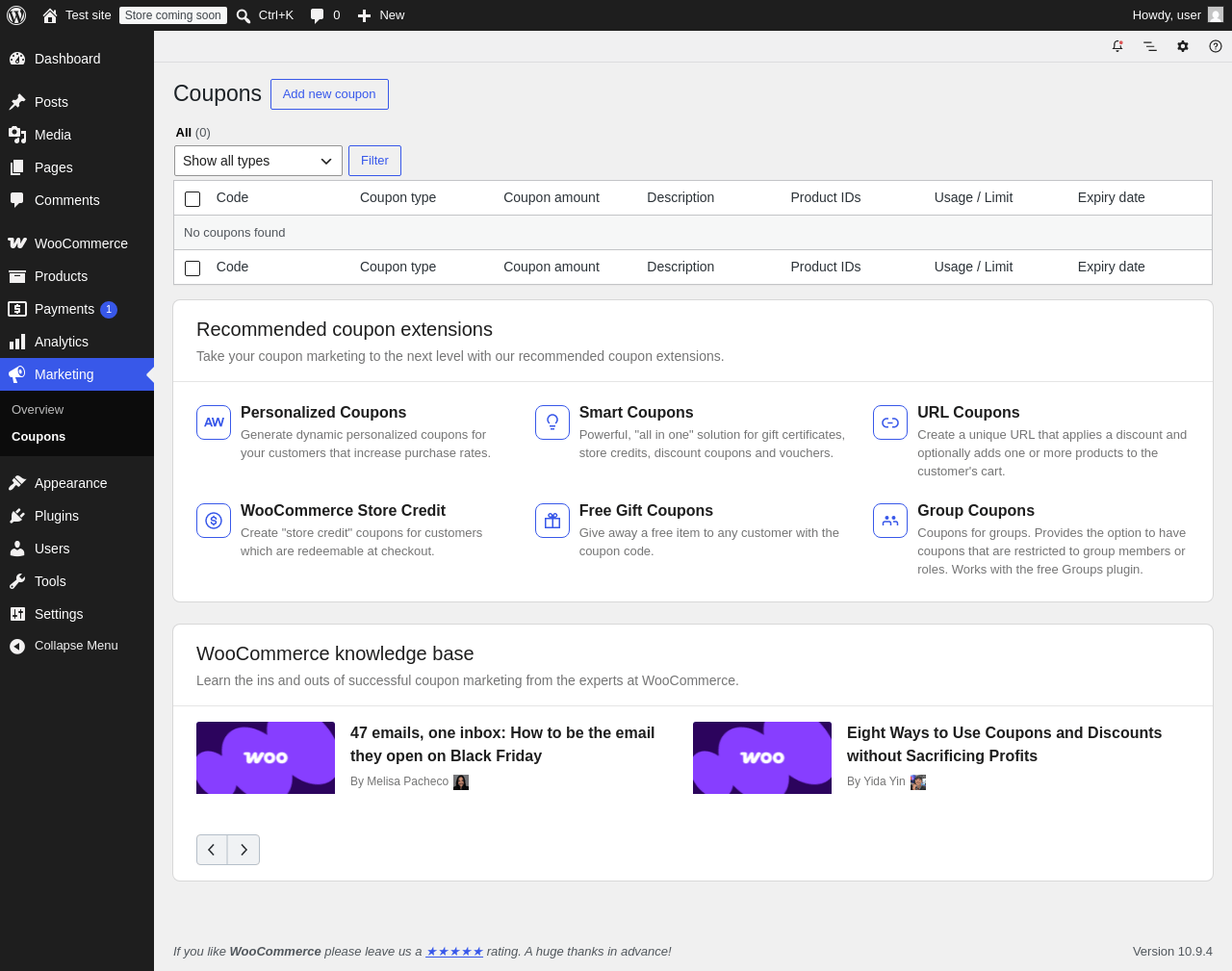Click the Collapse Menu arrow icon
Screen dimensions: 1232x971
point(17,647)
